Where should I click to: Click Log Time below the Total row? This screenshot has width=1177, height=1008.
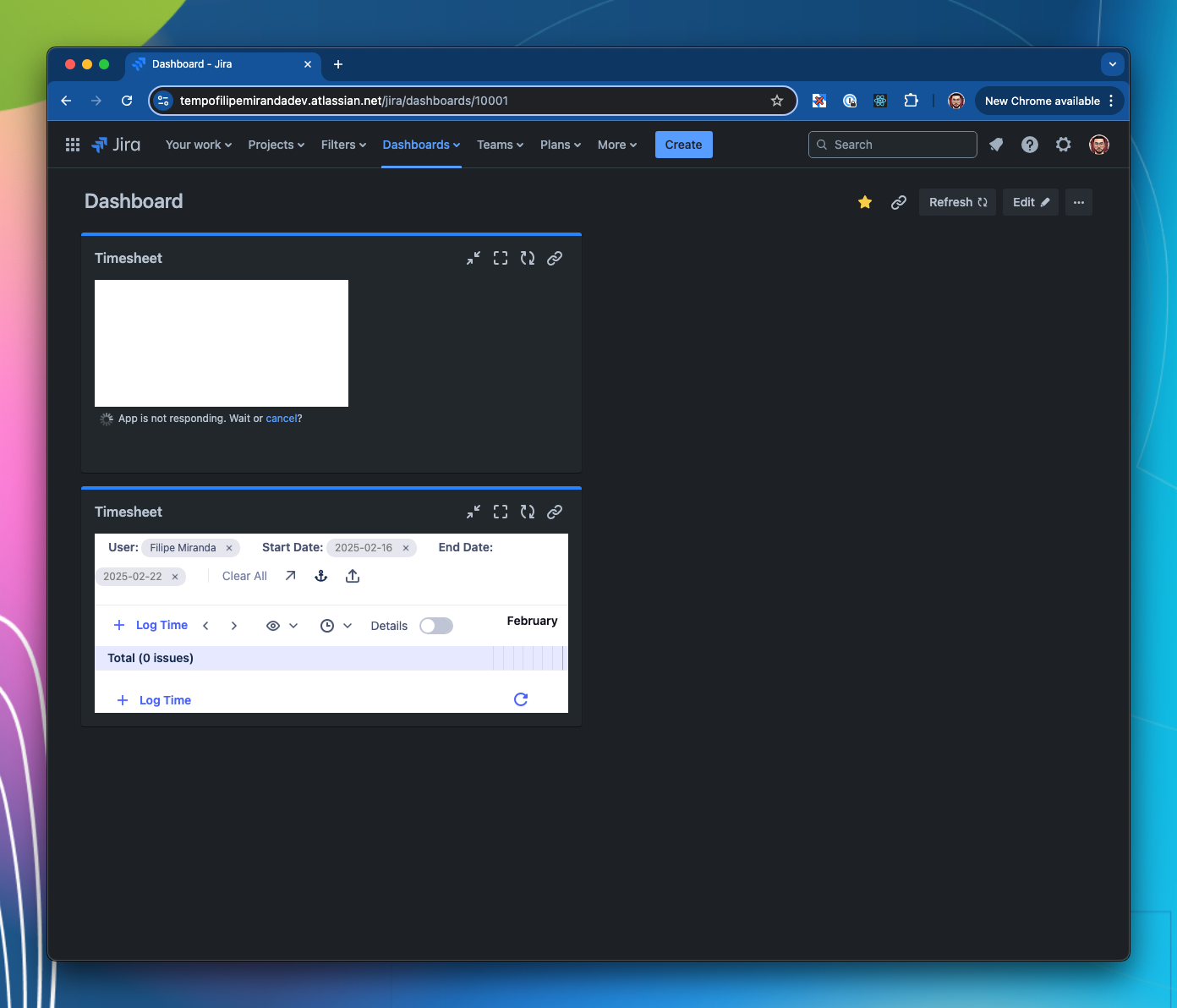155,700
